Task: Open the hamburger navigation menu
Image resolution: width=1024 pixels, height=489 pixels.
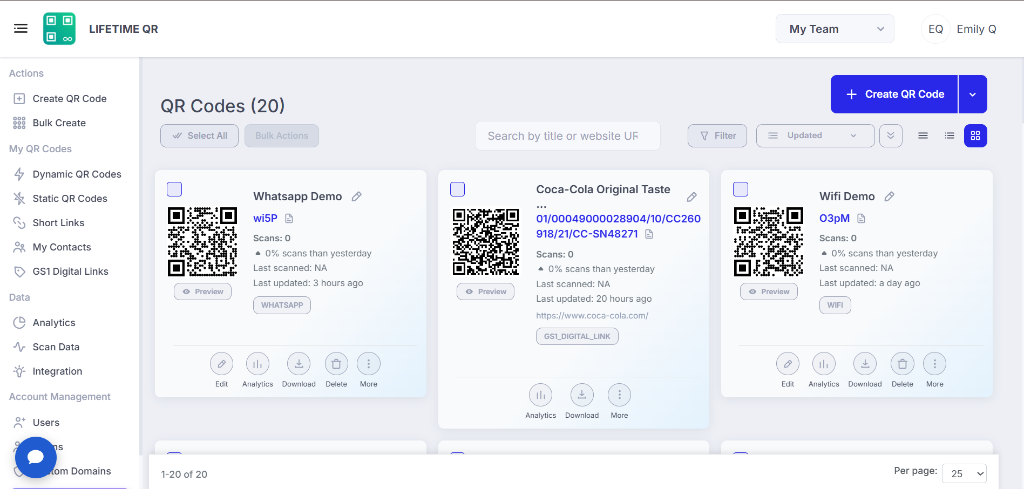Action: [x=21, y=29]
